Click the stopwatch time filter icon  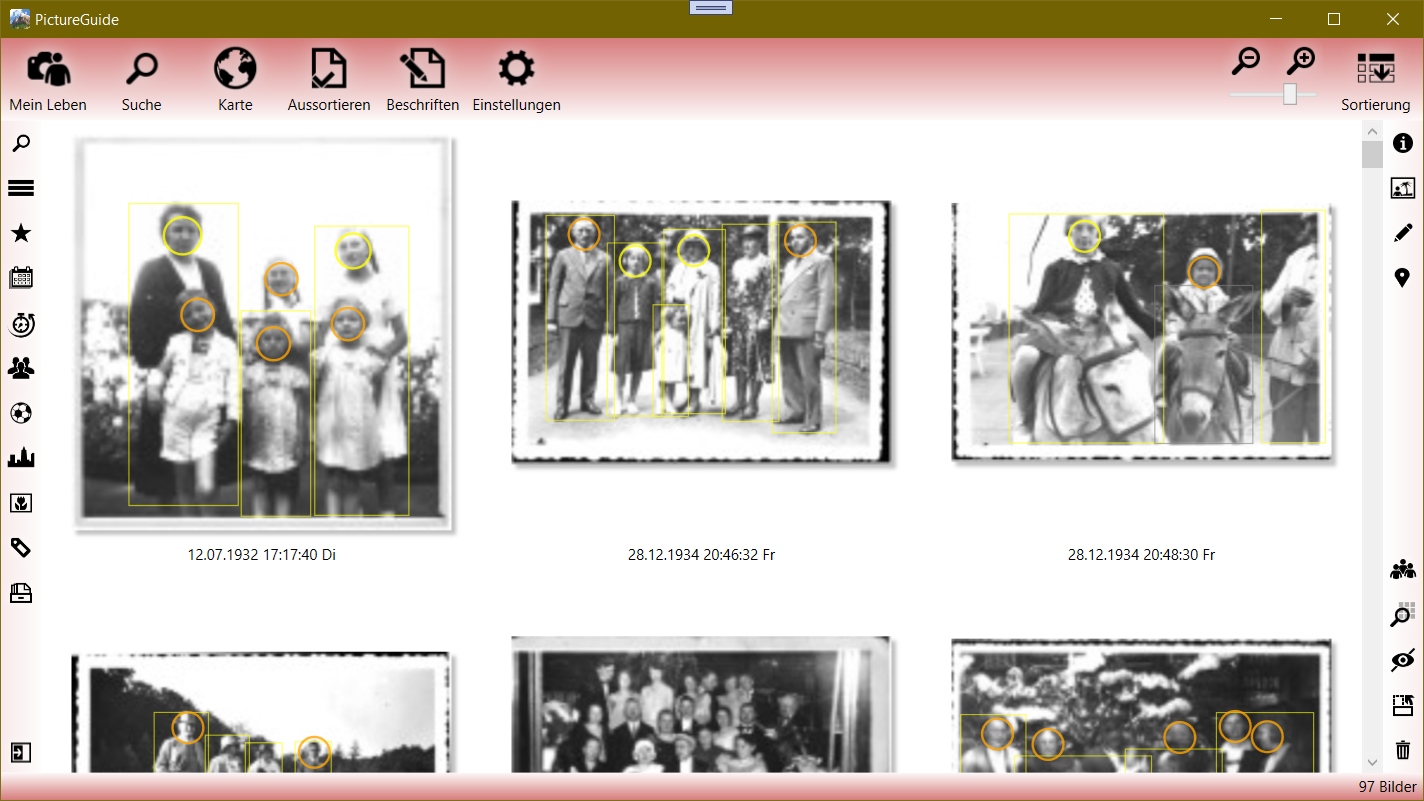pyautogui.click(x=21, y=323)
